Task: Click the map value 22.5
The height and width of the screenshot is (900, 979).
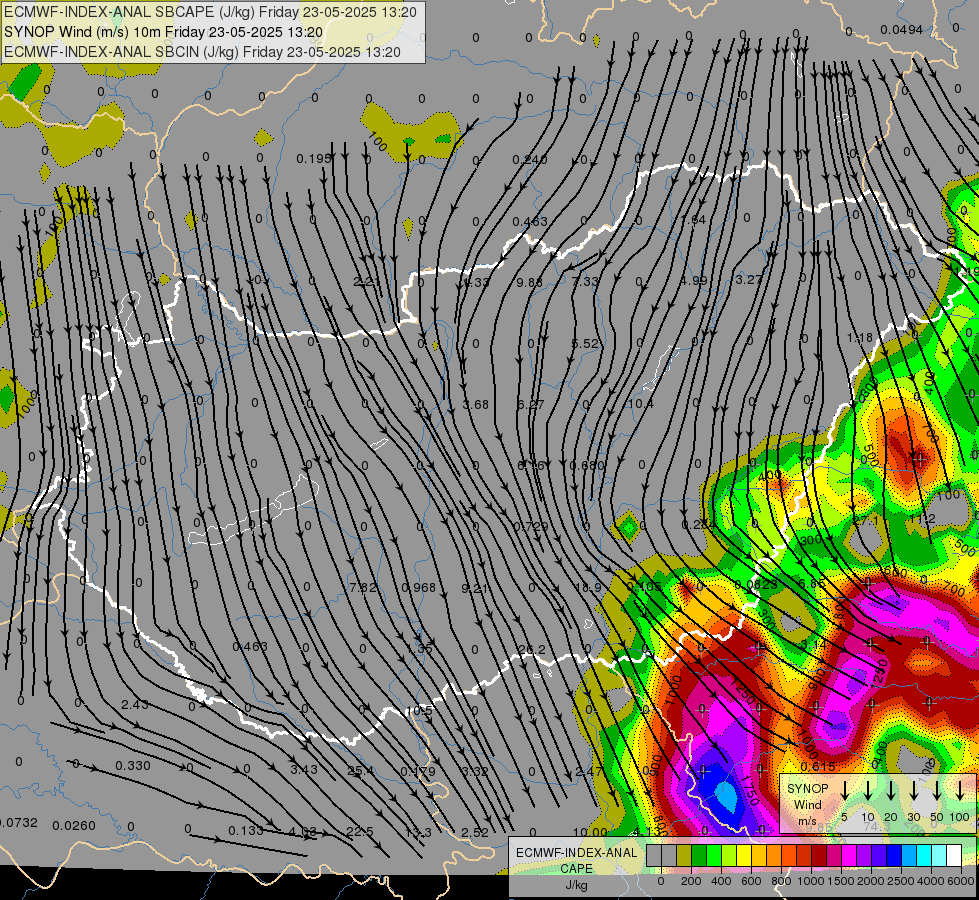Action: tap(360, 832)
